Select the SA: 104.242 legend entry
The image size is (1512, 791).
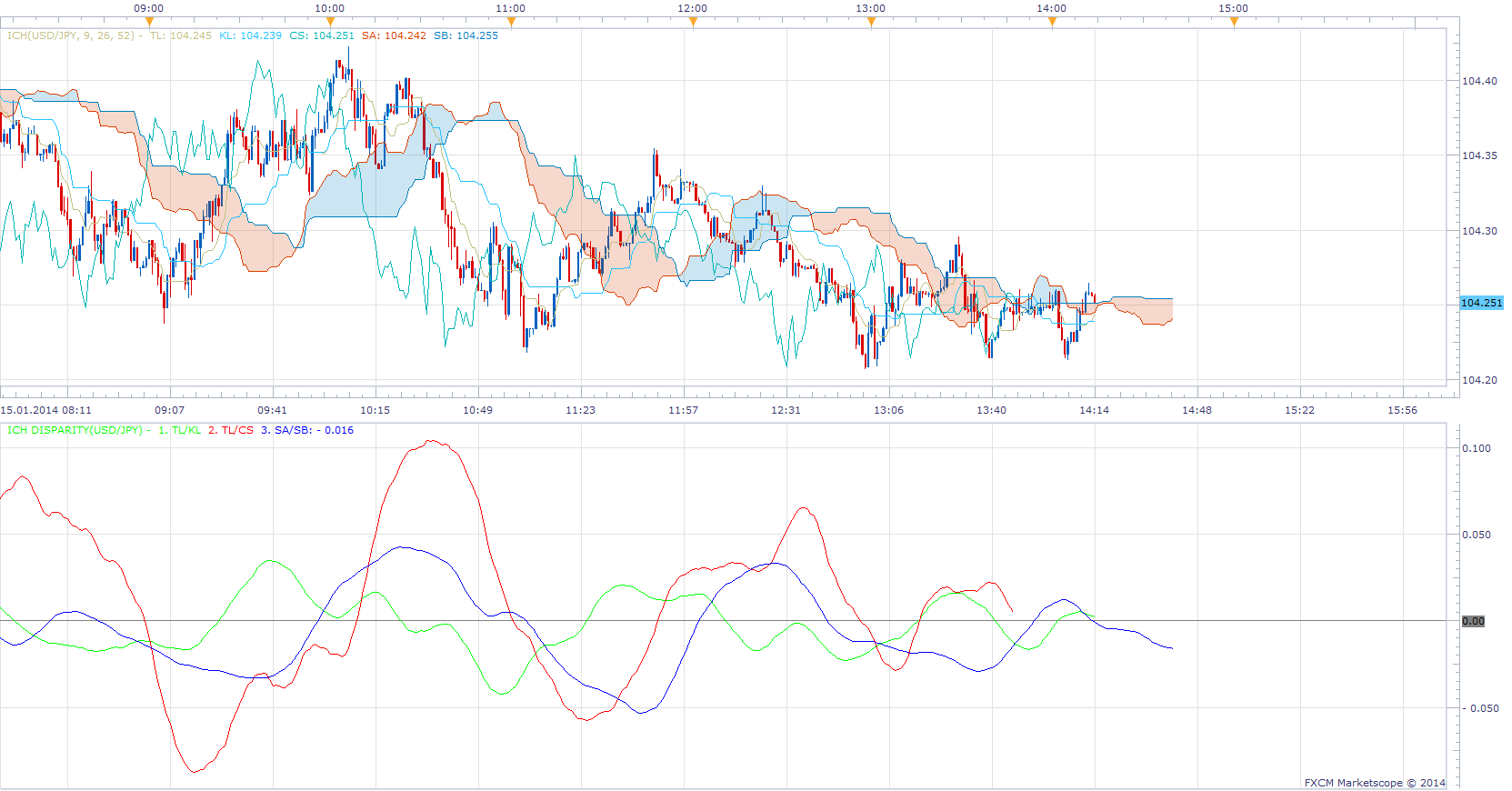[394, 35]
